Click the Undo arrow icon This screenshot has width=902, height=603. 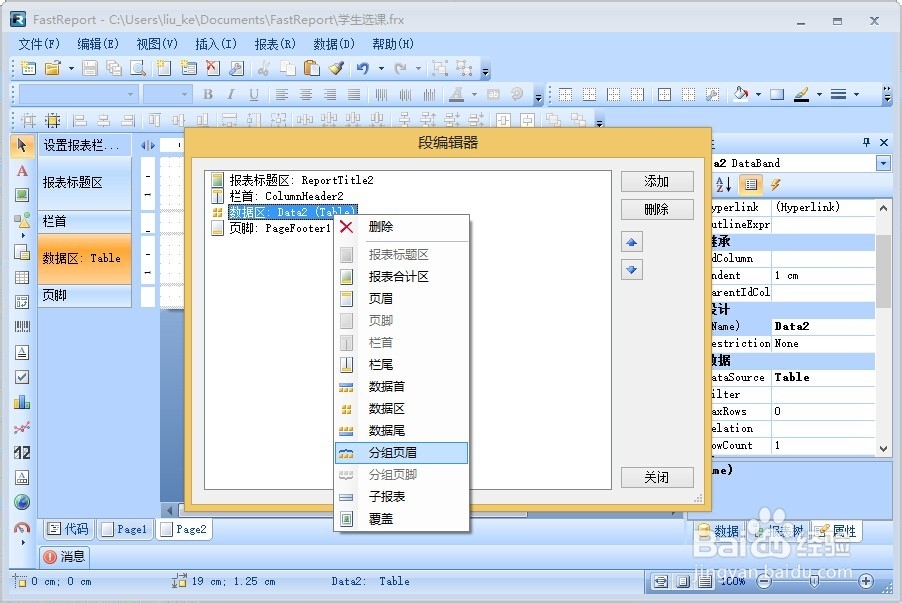tap(362, 68)
